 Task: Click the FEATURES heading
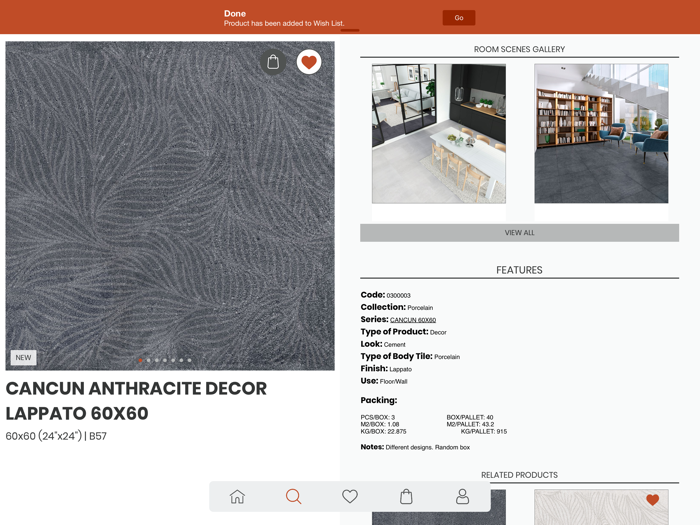pos(519,270)
